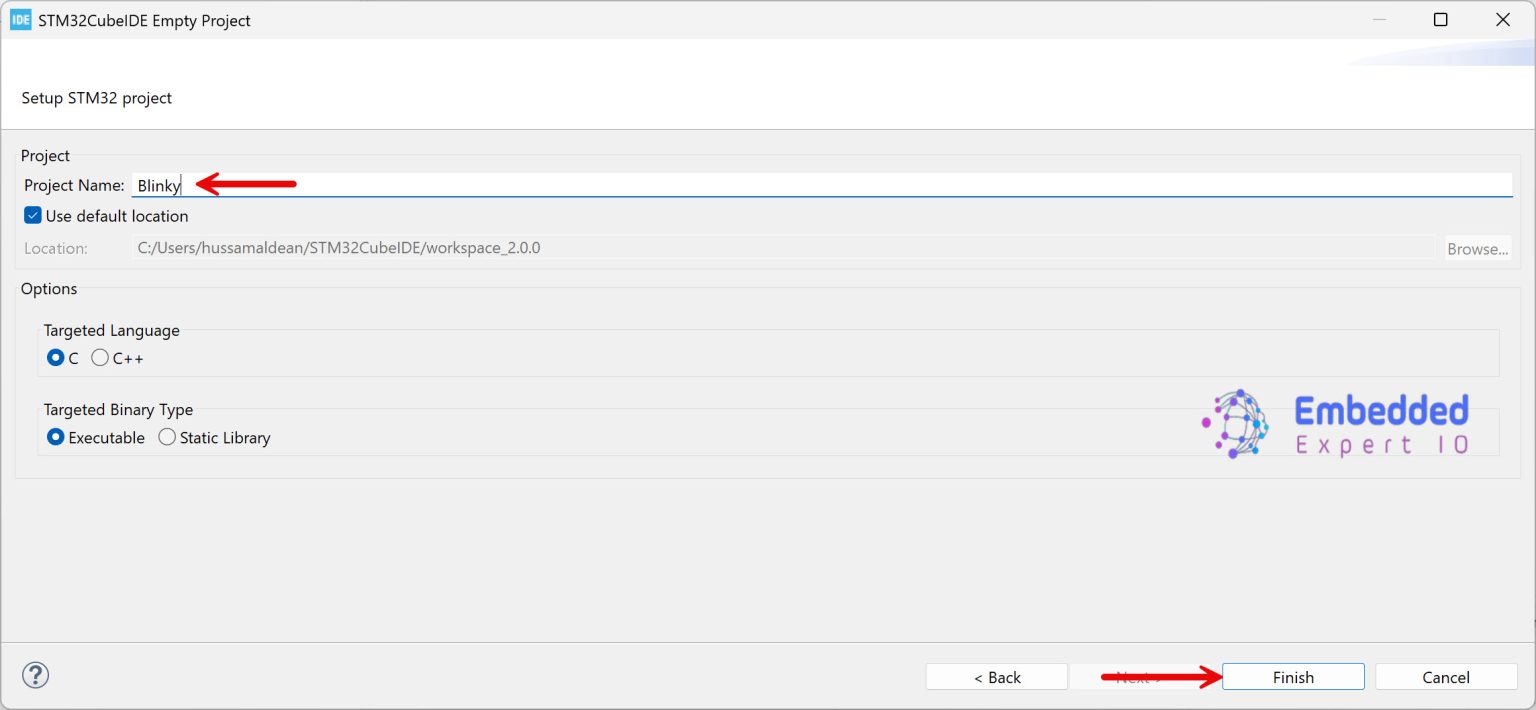Go to the previous step with Back

pos(996,677)
